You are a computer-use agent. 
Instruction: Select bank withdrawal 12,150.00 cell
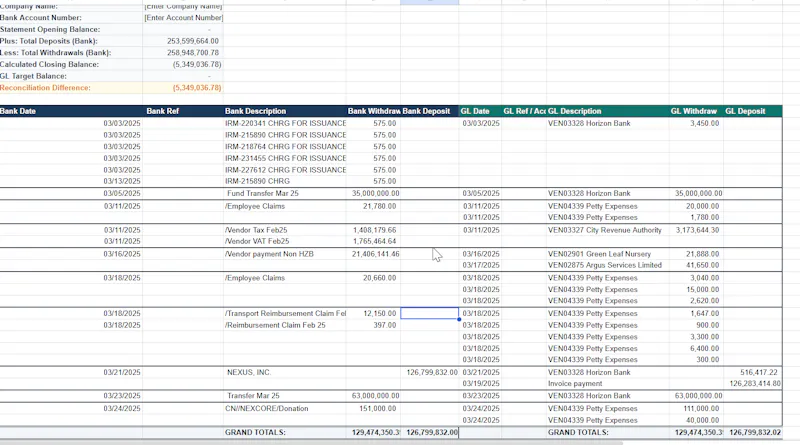coord(373,313)
